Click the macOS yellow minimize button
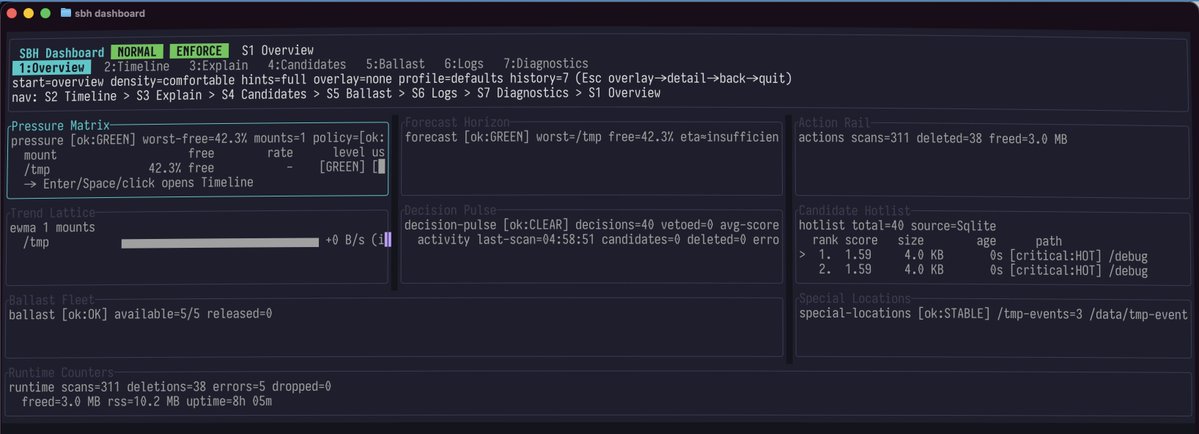Image resolution: width=1199 pixels, height=434 pixels. 29,13
